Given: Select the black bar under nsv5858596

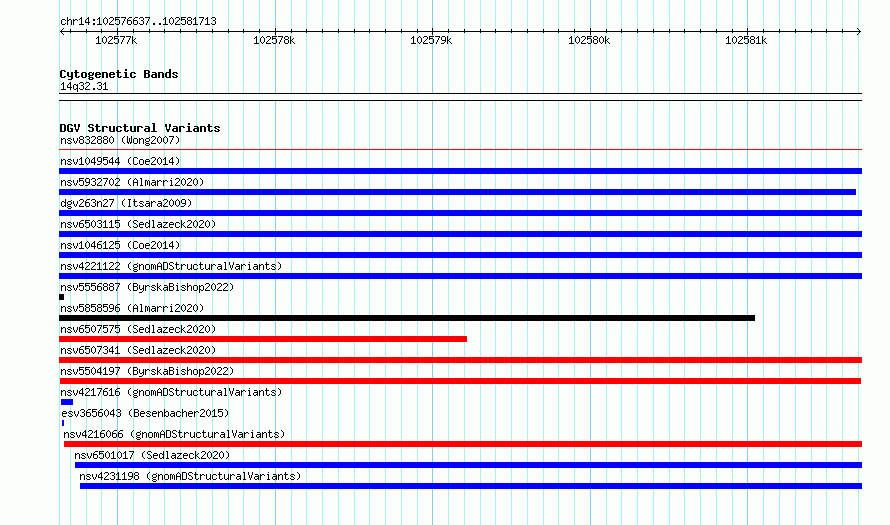Looking at the screenshot, I should [407, 318].
